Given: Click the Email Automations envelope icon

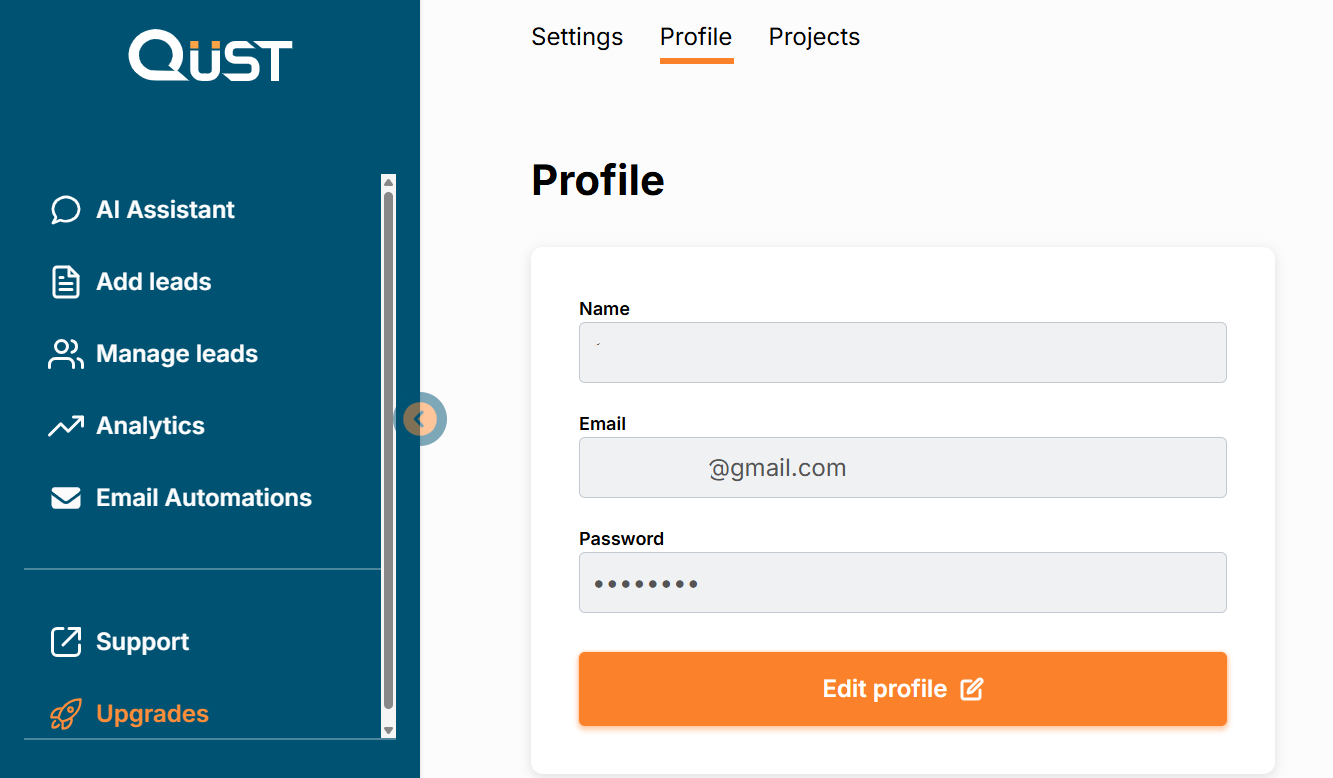Looking at the screenshot, I should pyautogui.click(x=66, y=498).
